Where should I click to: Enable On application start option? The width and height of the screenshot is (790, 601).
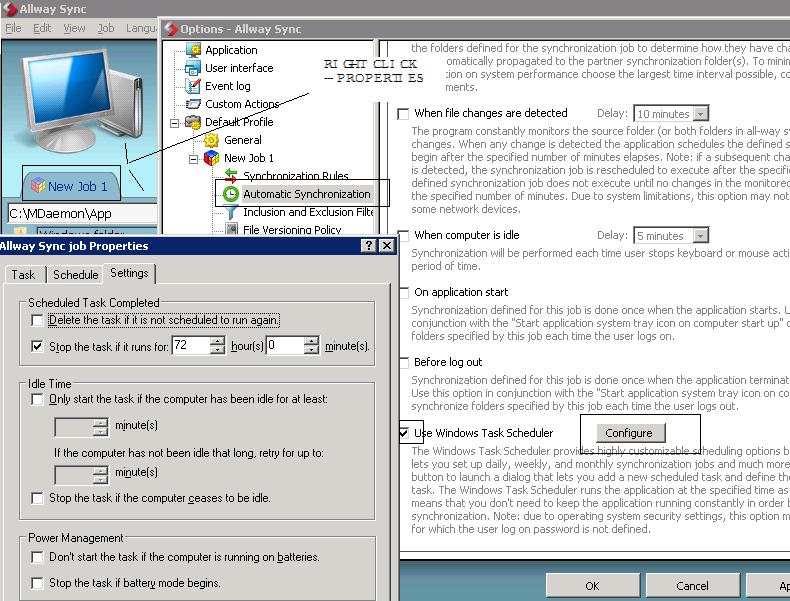click(x=404, y=293)
